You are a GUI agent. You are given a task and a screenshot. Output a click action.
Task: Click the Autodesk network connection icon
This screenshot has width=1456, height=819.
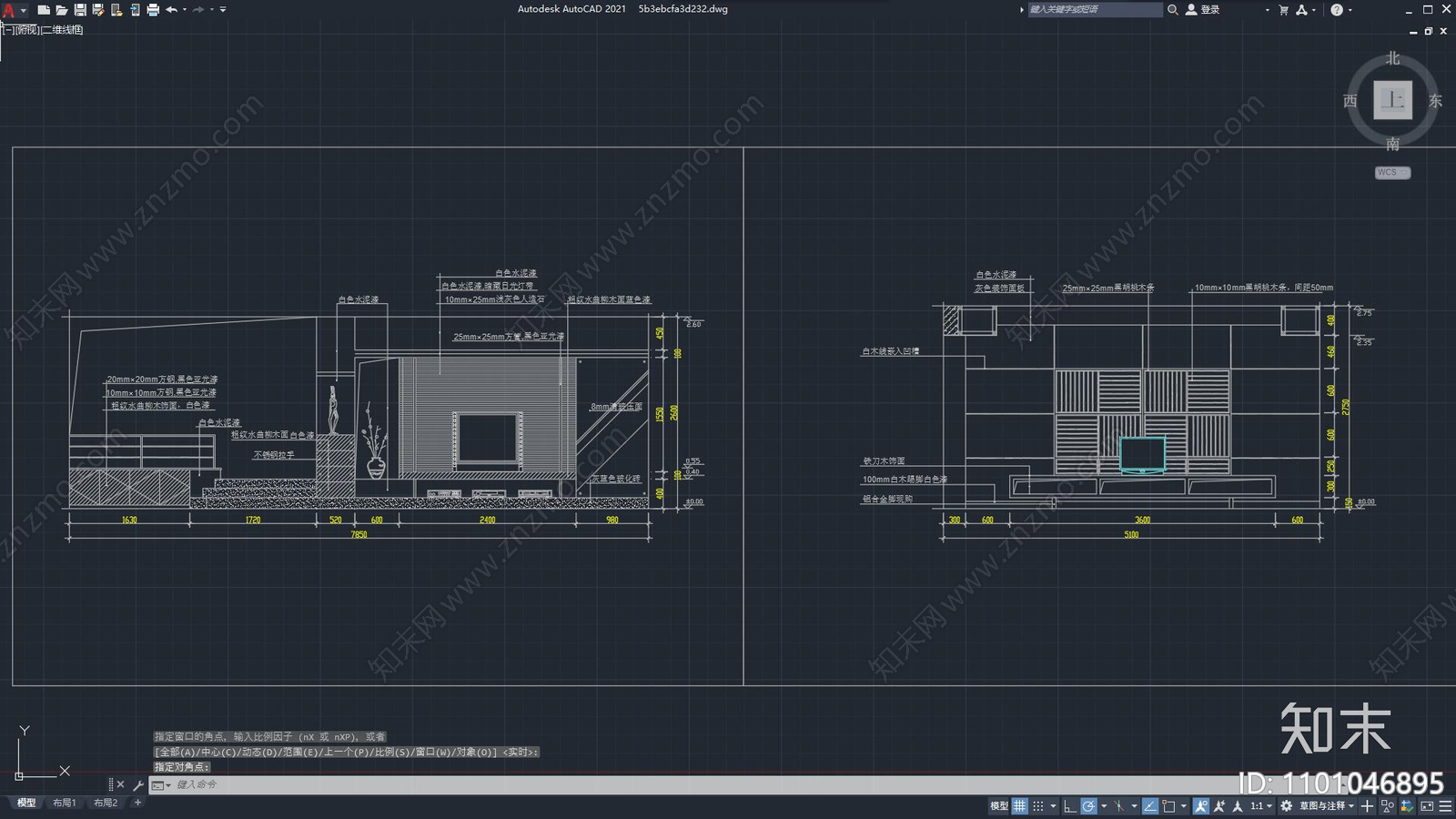(x=1302, y=9)
